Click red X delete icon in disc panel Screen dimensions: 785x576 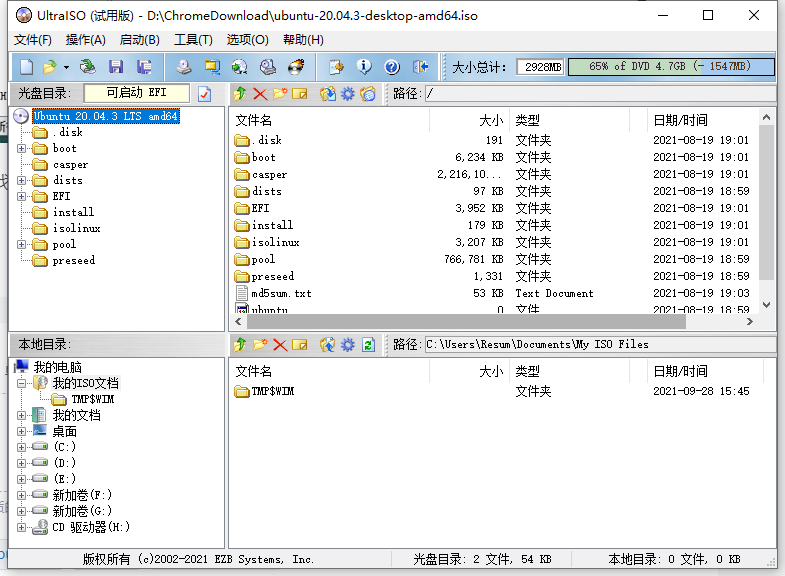260,94
